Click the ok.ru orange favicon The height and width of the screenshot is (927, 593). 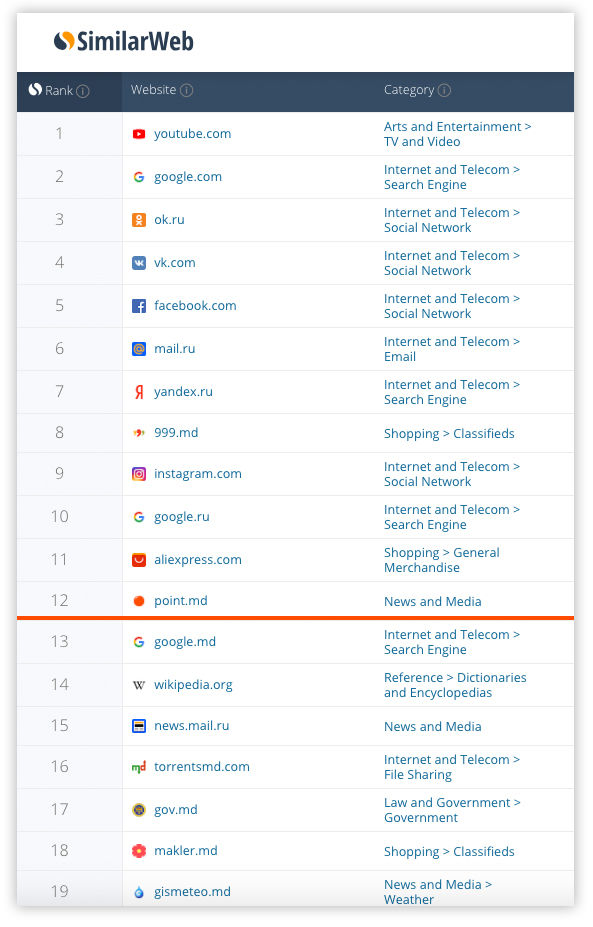tap(139, 221)
